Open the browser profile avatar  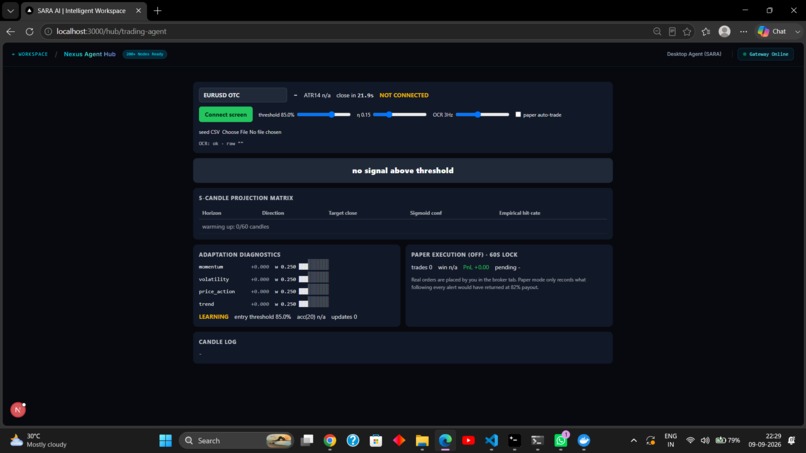coord(724,31)
